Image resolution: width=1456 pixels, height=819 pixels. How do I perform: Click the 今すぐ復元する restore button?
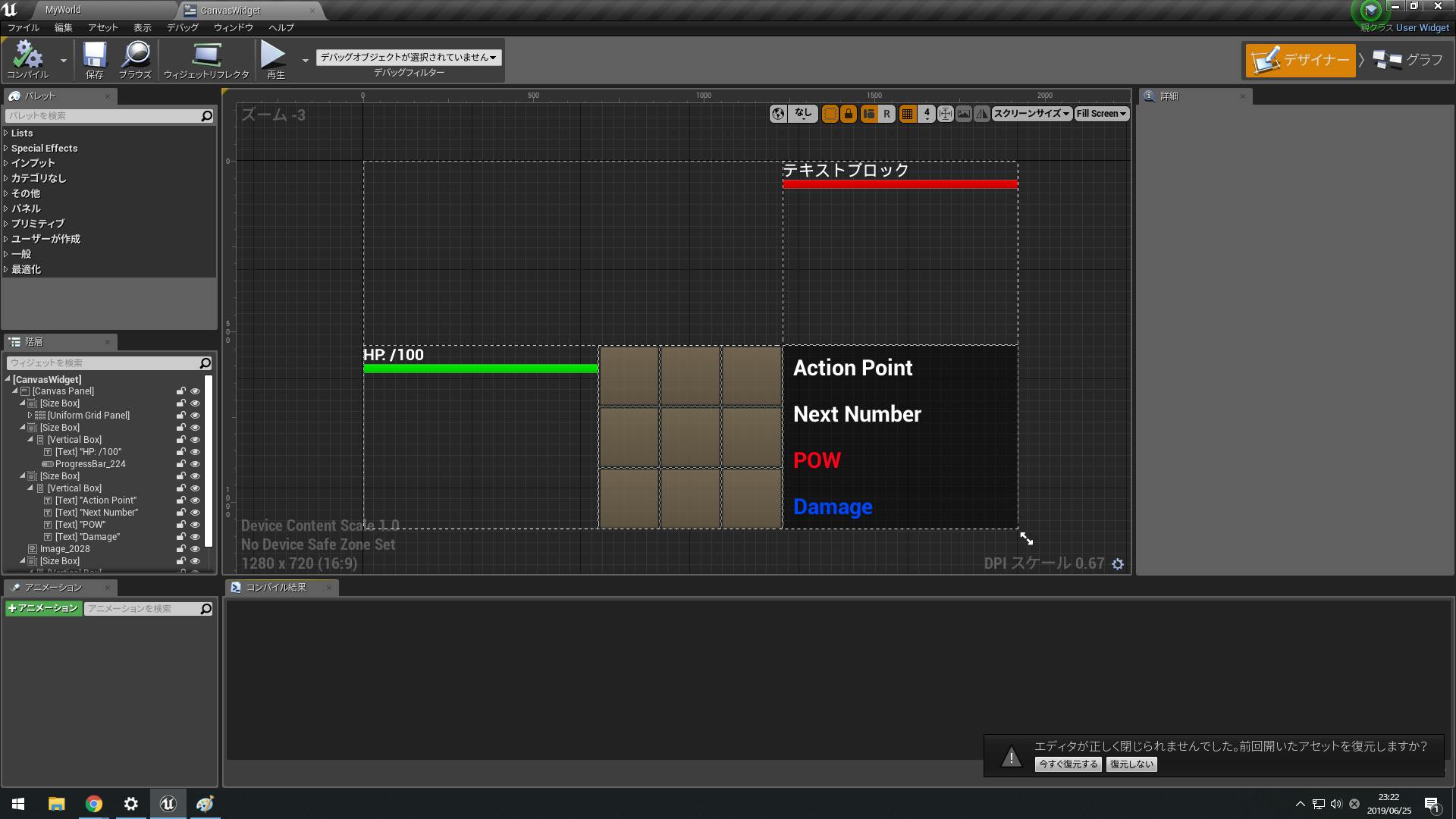[x=1068, y=764]
